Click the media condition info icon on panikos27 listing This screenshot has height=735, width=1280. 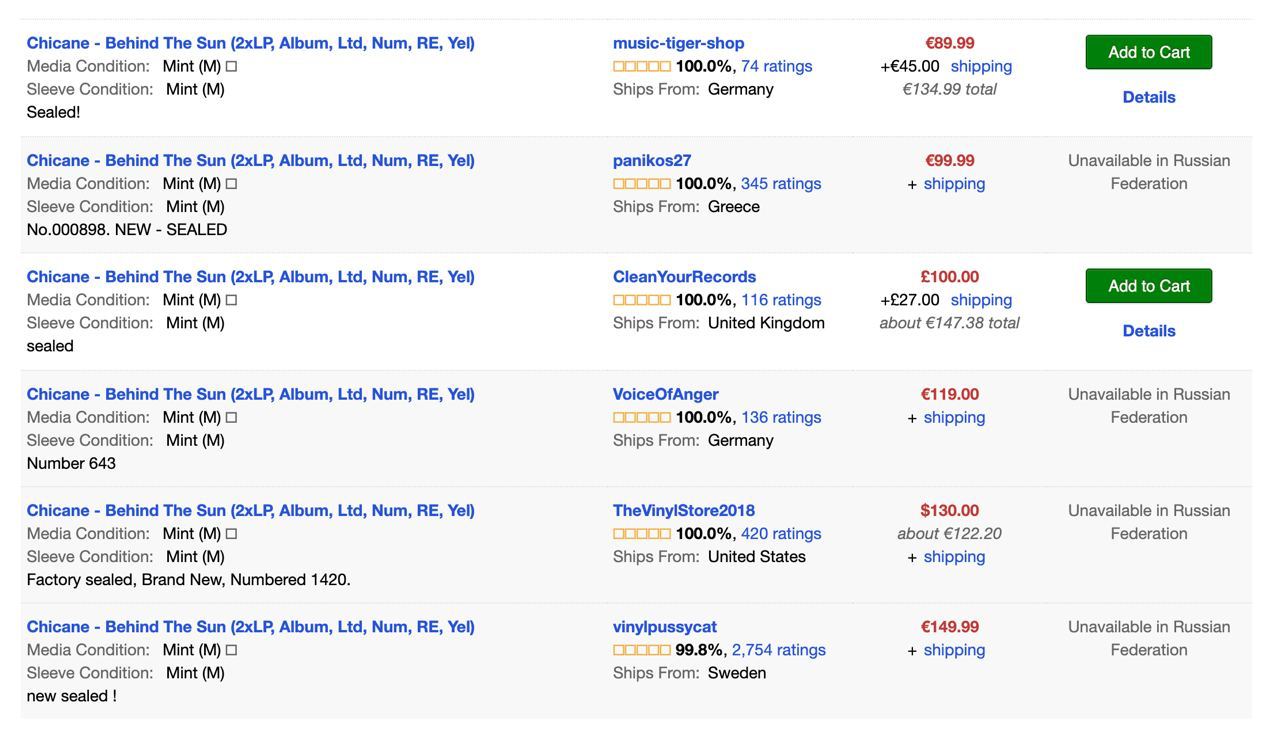[x=231, y=184]
